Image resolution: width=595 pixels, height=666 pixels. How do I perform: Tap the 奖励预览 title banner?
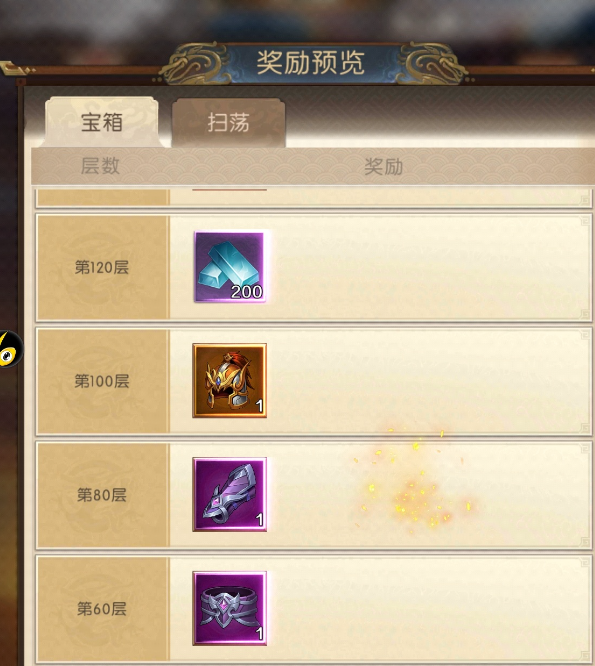pyautogui.click(x=310, y=63)
